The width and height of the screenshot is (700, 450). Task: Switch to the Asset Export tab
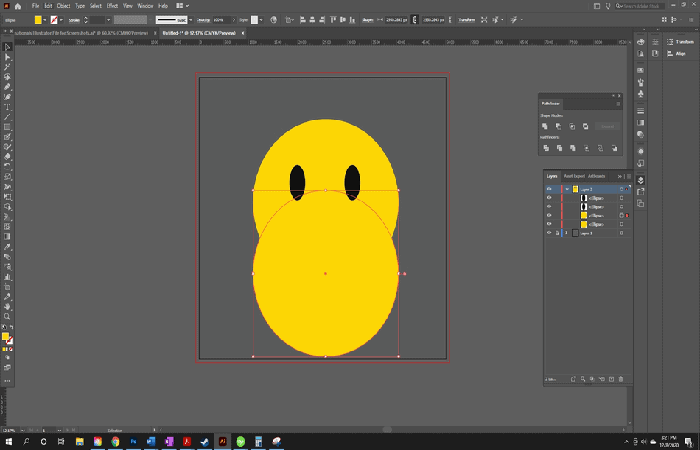[x=574, y=176]
